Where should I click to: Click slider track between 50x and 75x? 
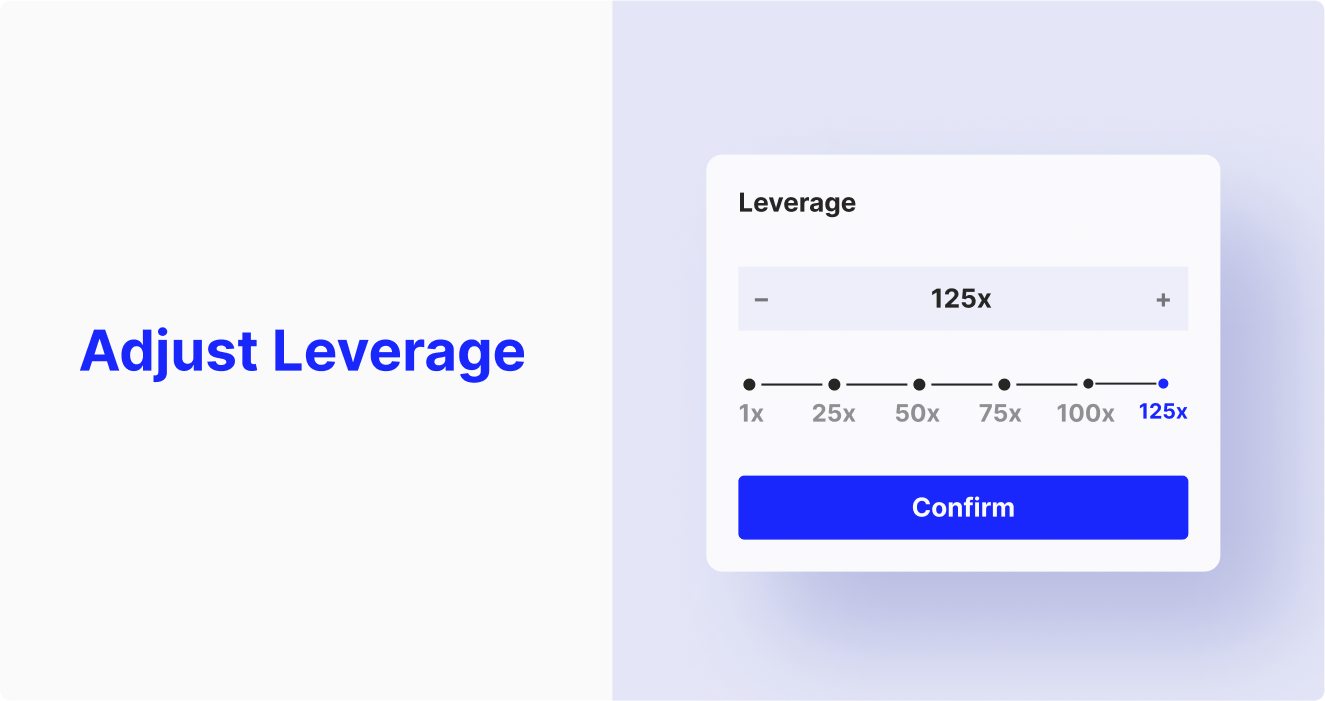[x=961, y=384]
